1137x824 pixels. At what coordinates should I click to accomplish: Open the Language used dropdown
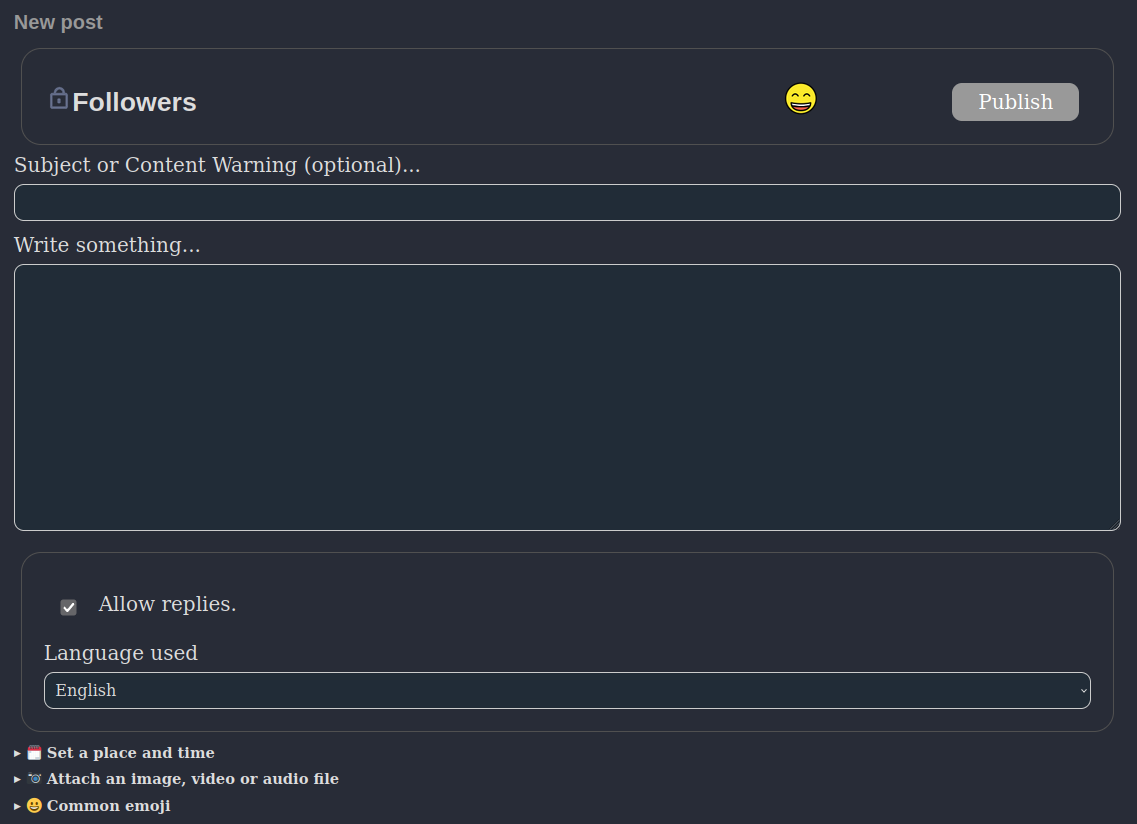click(566, 690)
